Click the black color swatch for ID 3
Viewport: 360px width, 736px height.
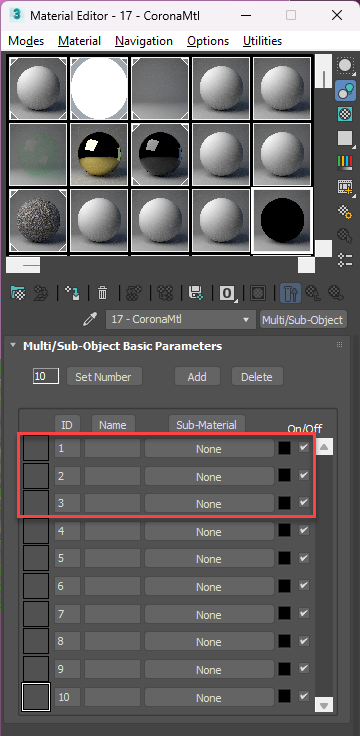click(x=284, y=503)
